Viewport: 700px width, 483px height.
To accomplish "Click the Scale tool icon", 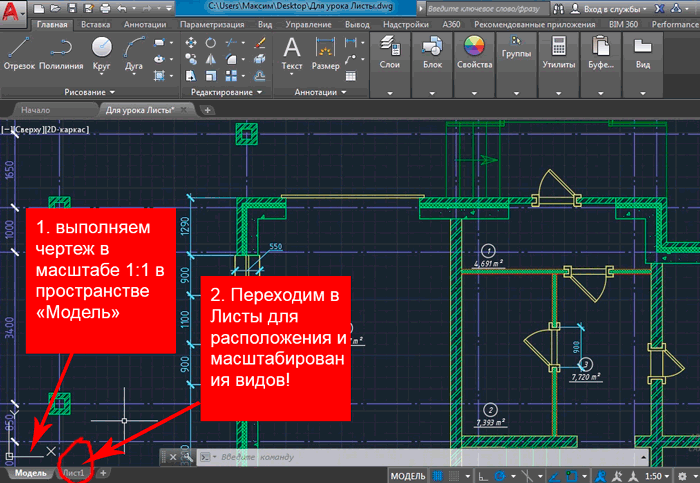I will click(210, 76).
